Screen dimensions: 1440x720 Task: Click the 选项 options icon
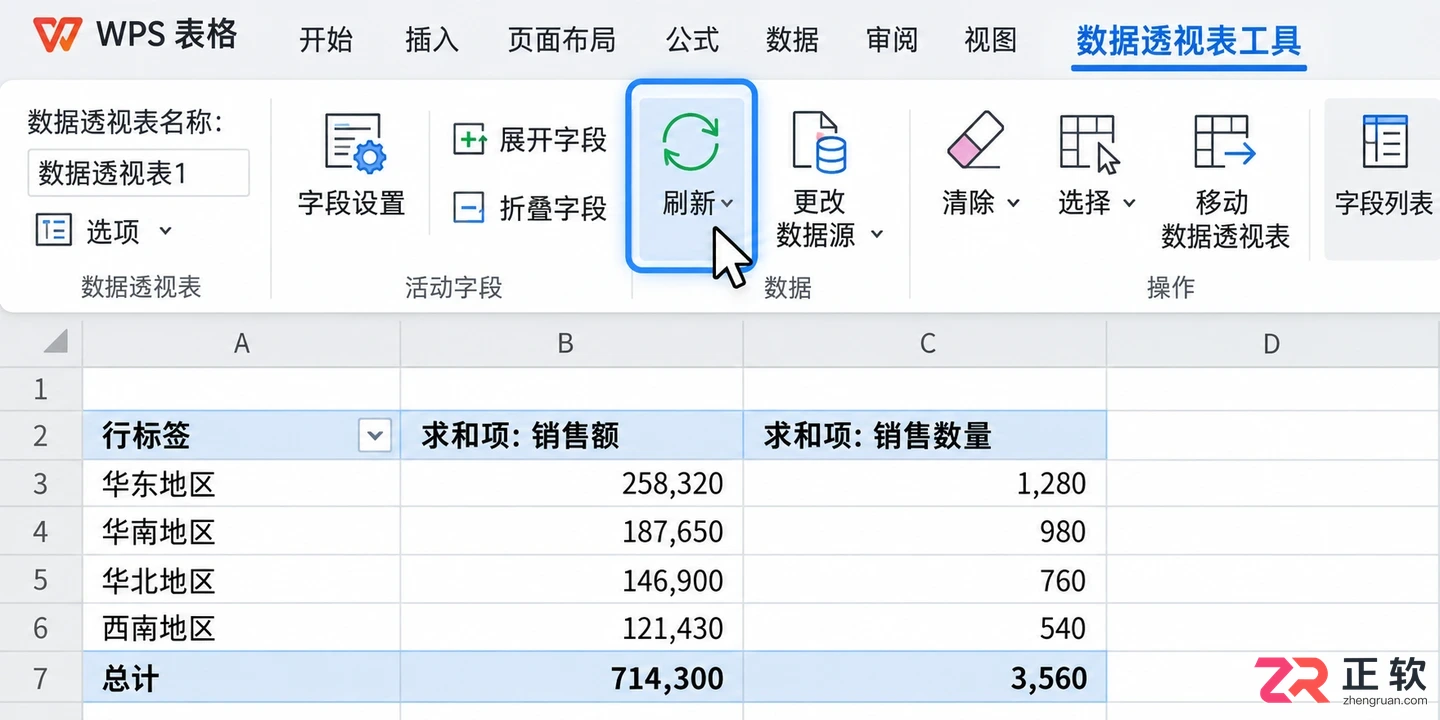[54, 230]
